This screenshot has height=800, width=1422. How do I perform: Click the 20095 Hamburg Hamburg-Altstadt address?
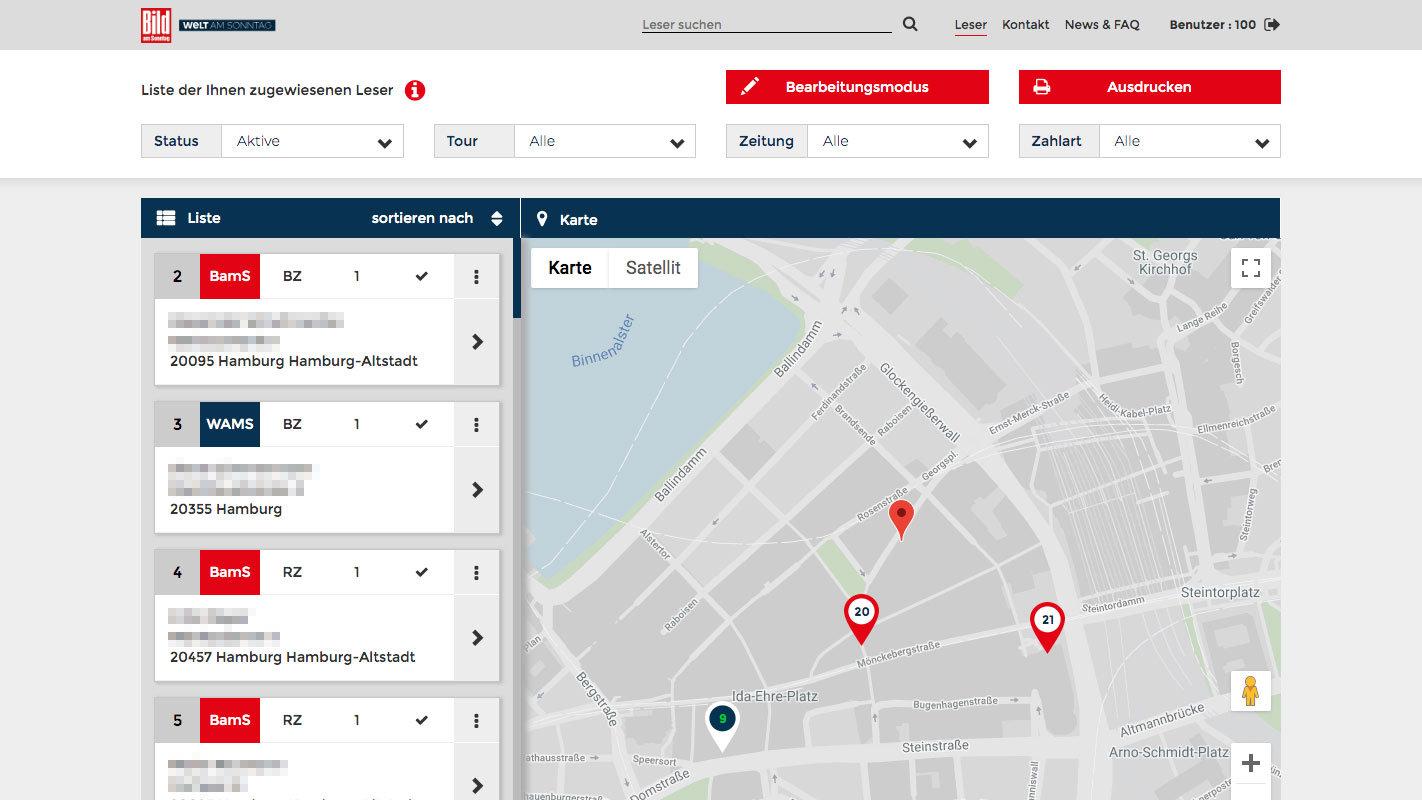pos(294,361)
